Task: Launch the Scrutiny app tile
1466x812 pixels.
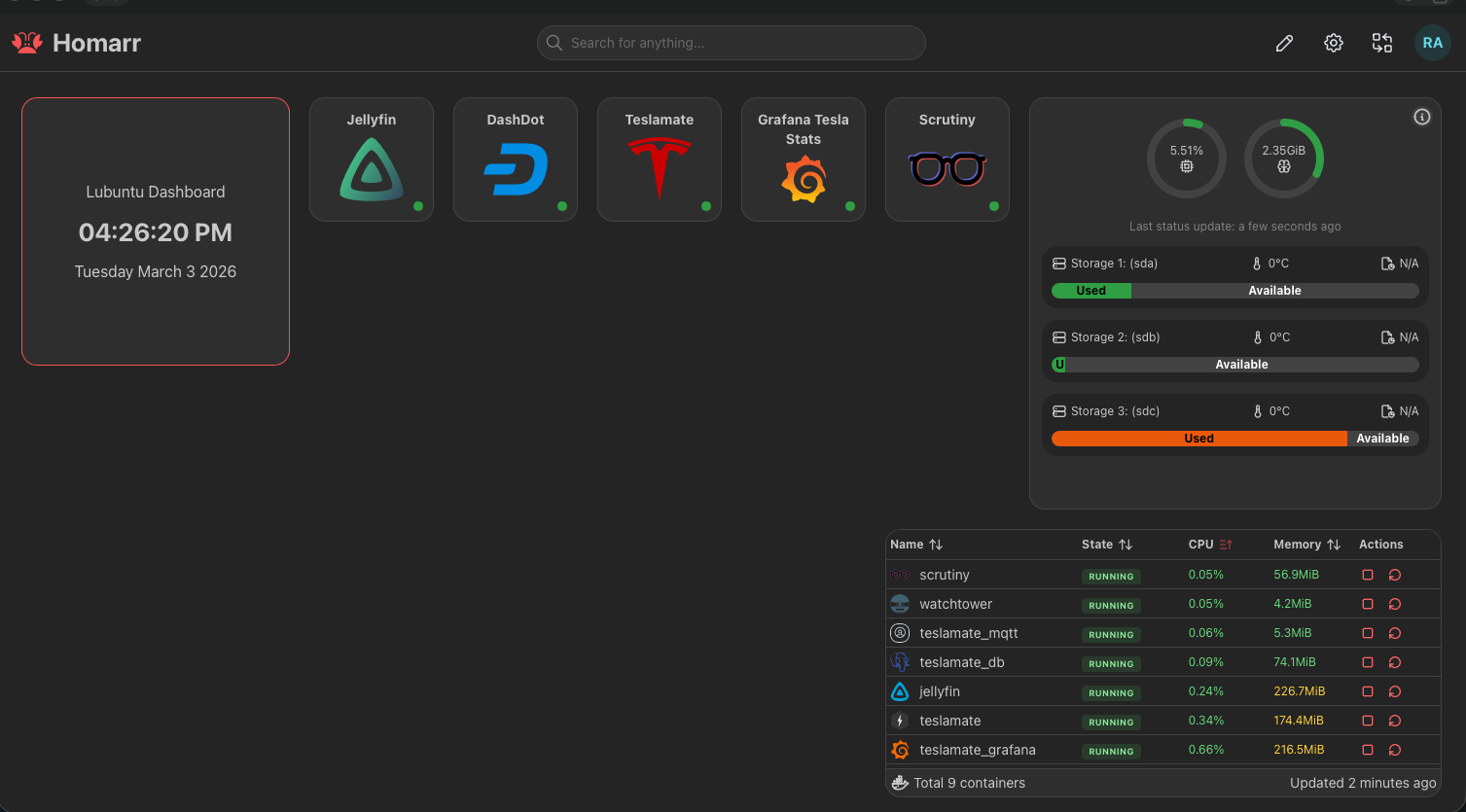Action: pos(948,159)
